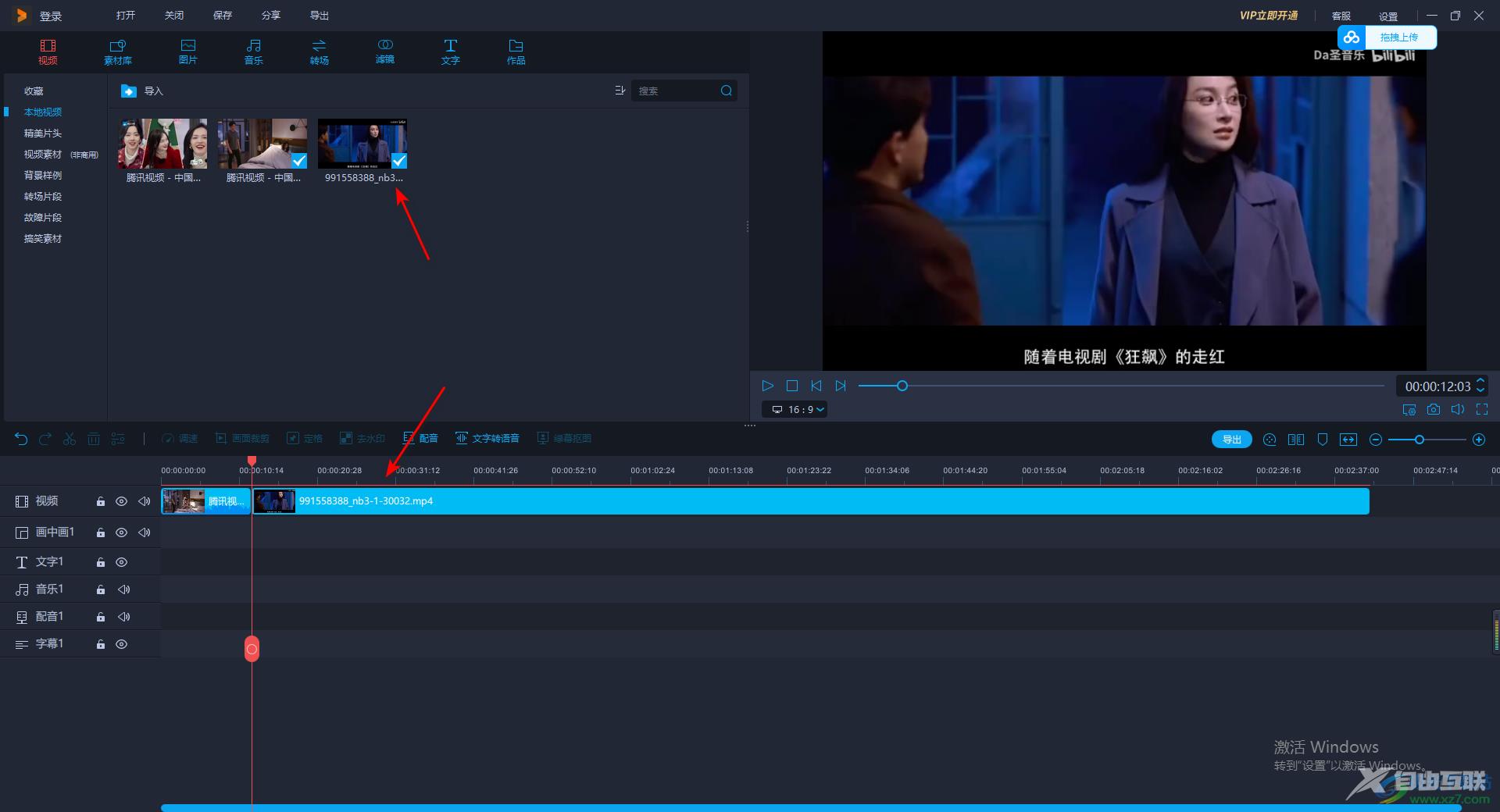Select 精美片头 in the left sidebar
The width and height of the screenshot is (1500, 812).
[x=43, y=134]
